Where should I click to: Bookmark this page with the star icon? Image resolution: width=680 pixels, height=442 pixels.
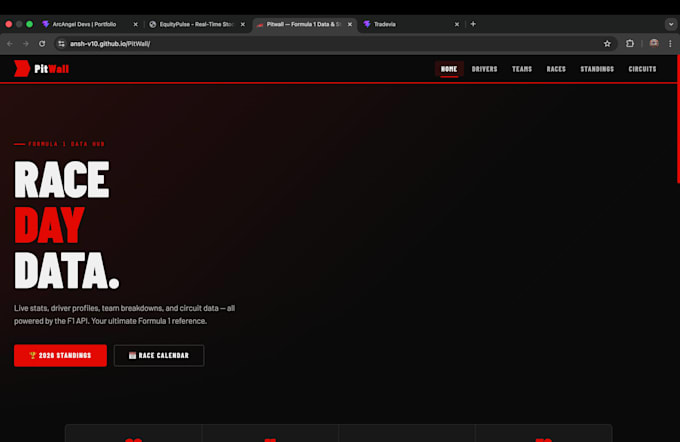[x=607, y=43]
